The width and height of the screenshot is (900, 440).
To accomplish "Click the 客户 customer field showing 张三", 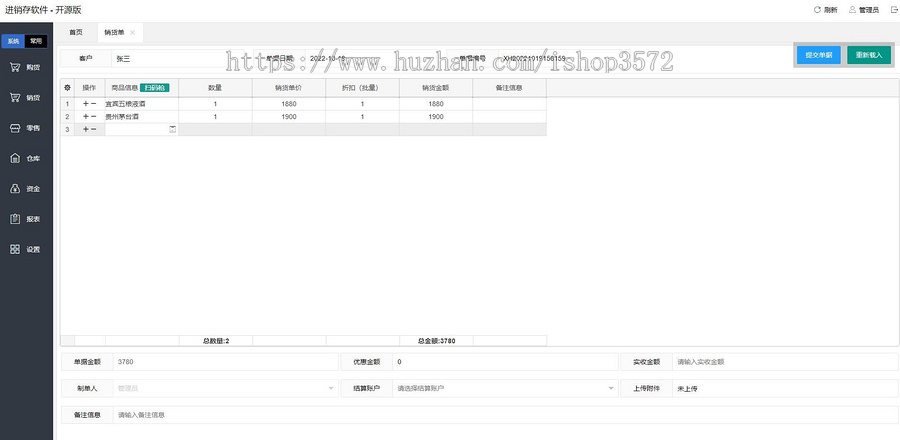I will [x=178, y=59].
